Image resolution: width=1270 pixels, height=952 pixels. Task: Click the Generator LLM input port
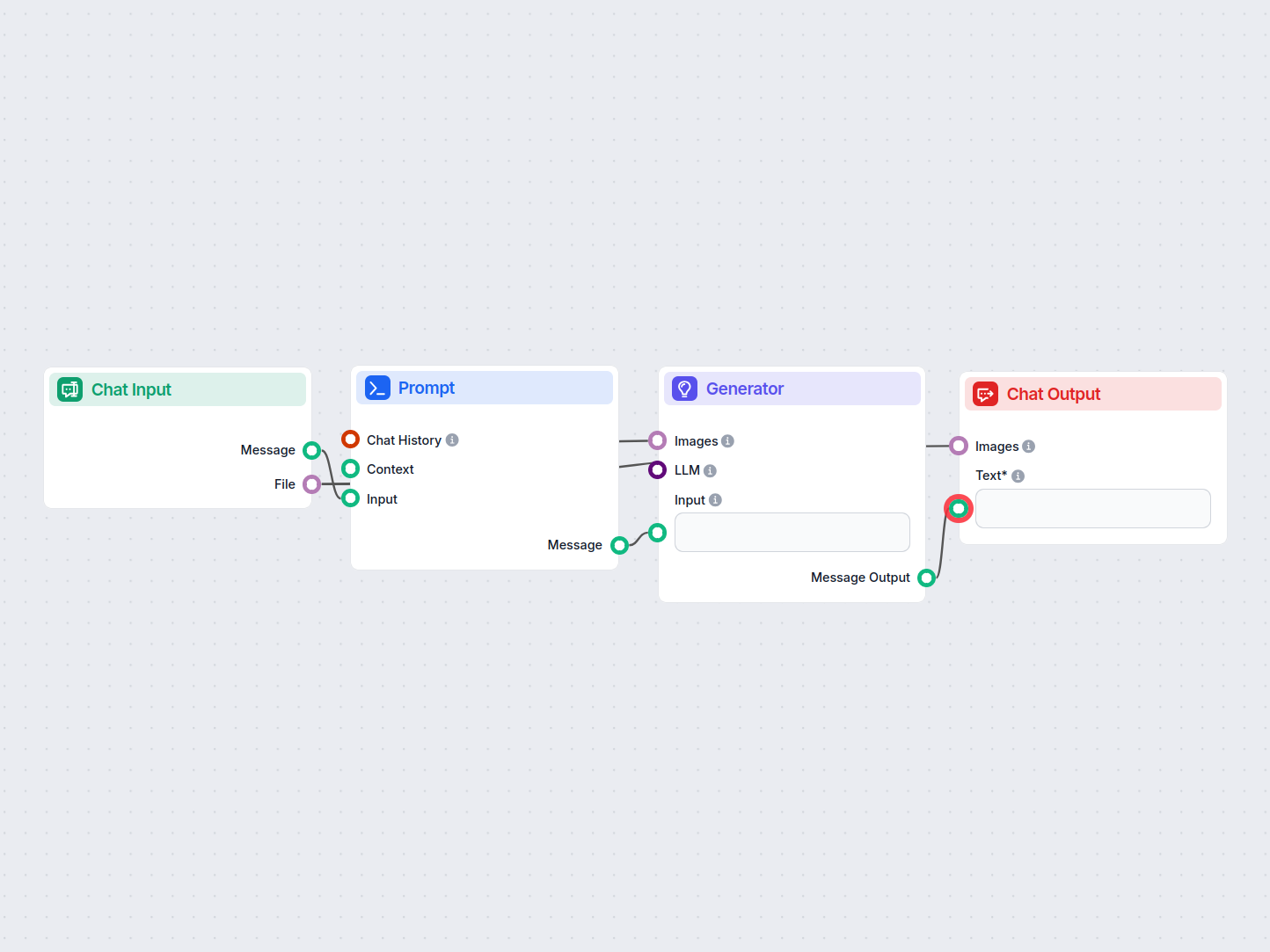[657, 470]
